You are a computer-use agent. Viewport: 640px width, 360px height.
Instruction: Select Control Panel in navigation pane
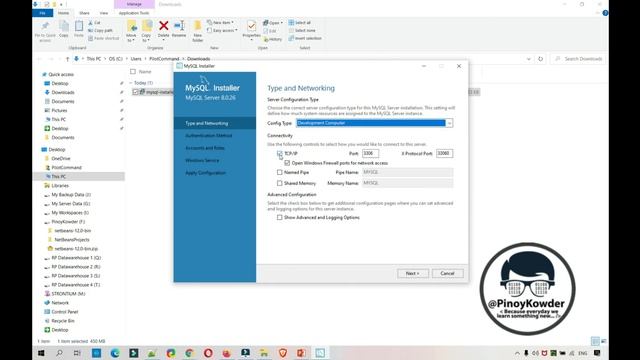pyautogui.click(x=64, y=312)
